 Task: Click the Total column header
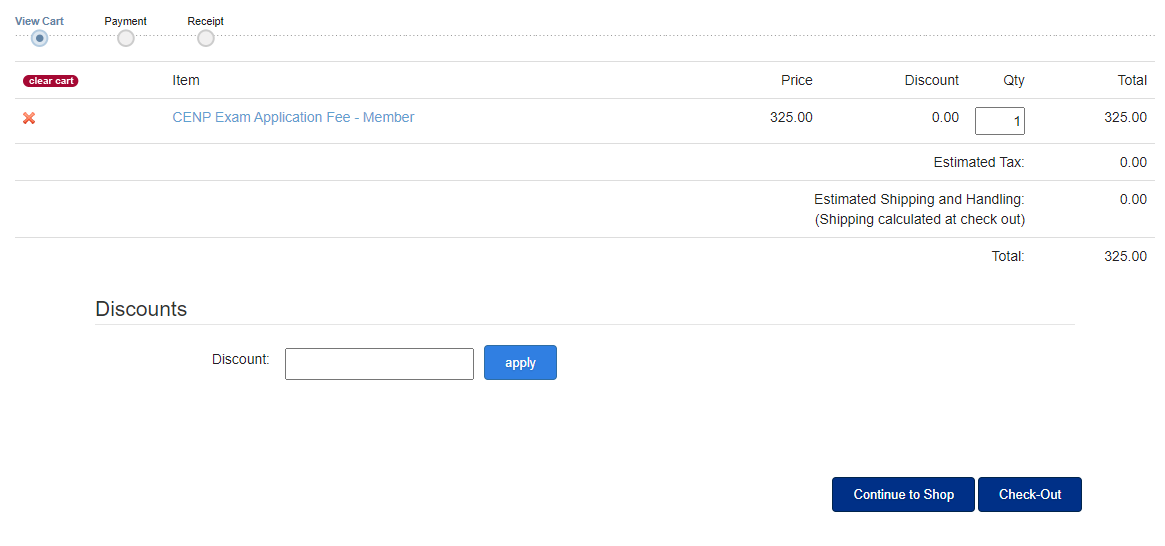click(1132, 80)
